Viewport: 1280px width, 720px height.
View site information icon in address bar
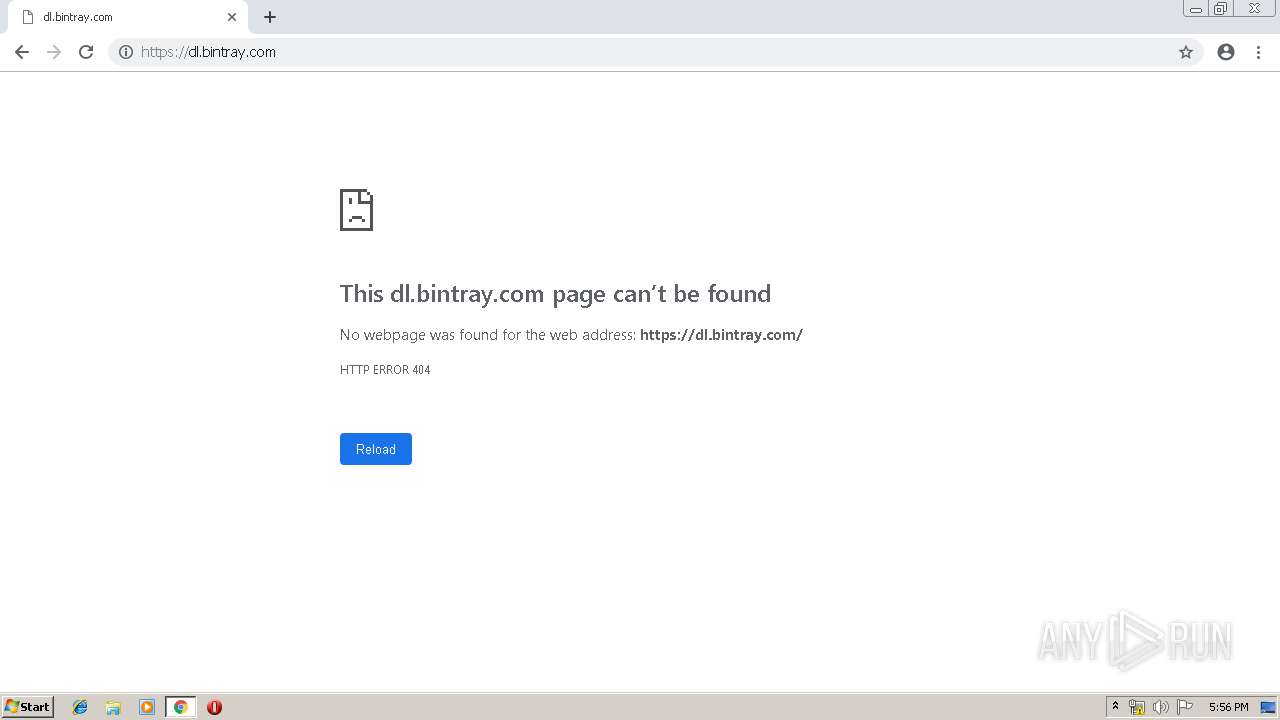click(126, 52)
